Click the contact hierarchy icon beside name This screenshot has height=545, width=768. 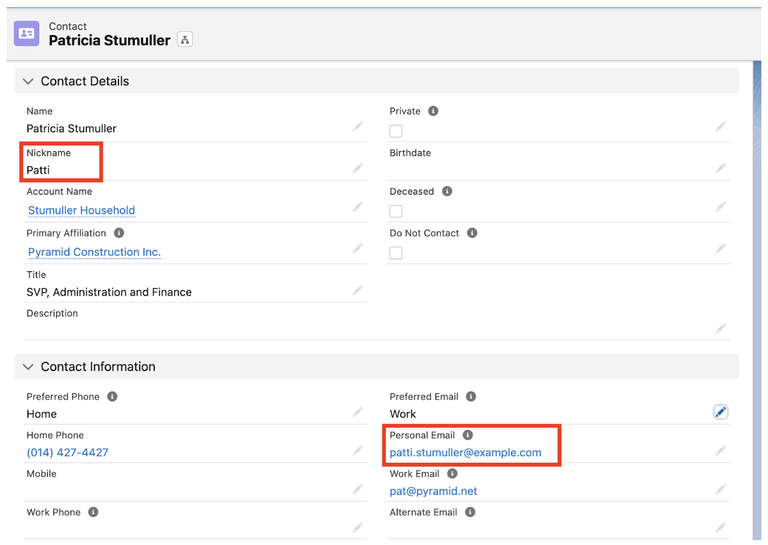[x=185, y=40]
